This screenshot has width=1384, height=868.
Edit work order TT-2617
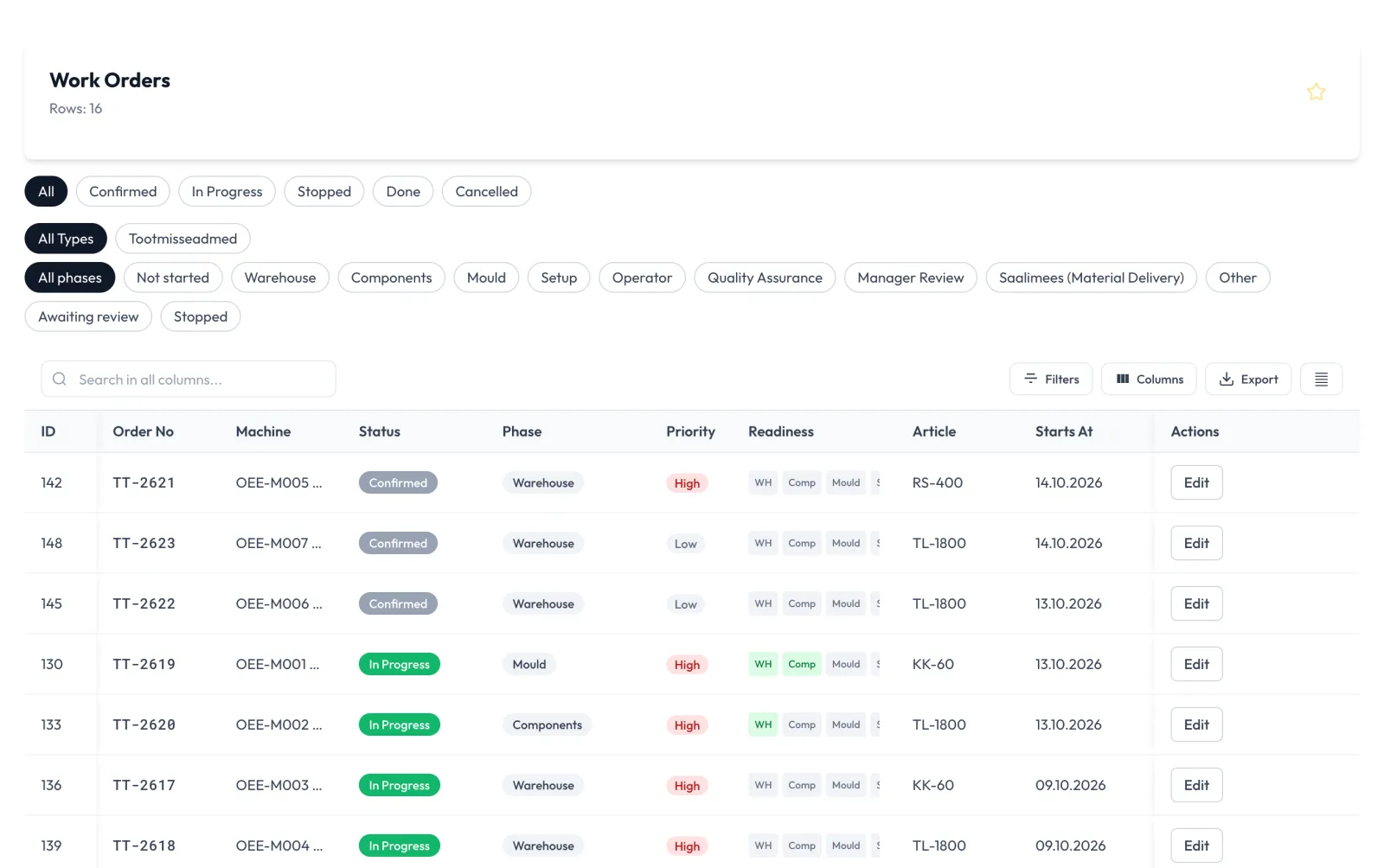[x=1196, y=785]
